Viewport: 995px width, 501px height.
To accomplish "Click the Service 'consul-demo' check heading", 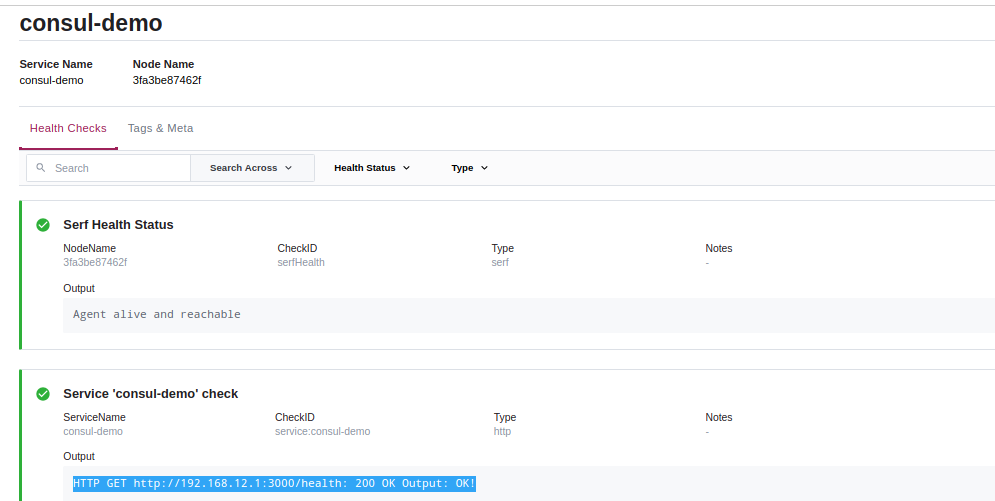I will click(x=150, y=394).
